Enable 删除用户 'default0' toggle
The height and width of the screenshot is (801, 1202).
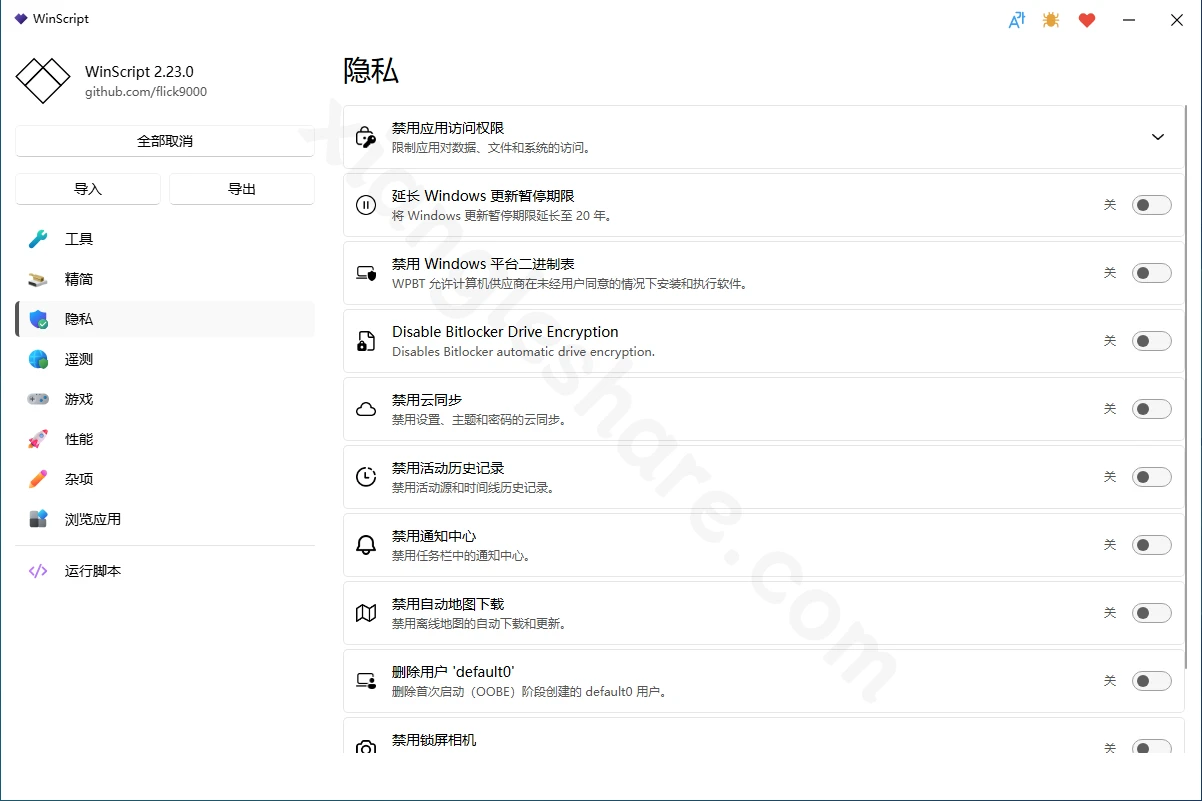pyautogui.click(x=1151, y=681)
